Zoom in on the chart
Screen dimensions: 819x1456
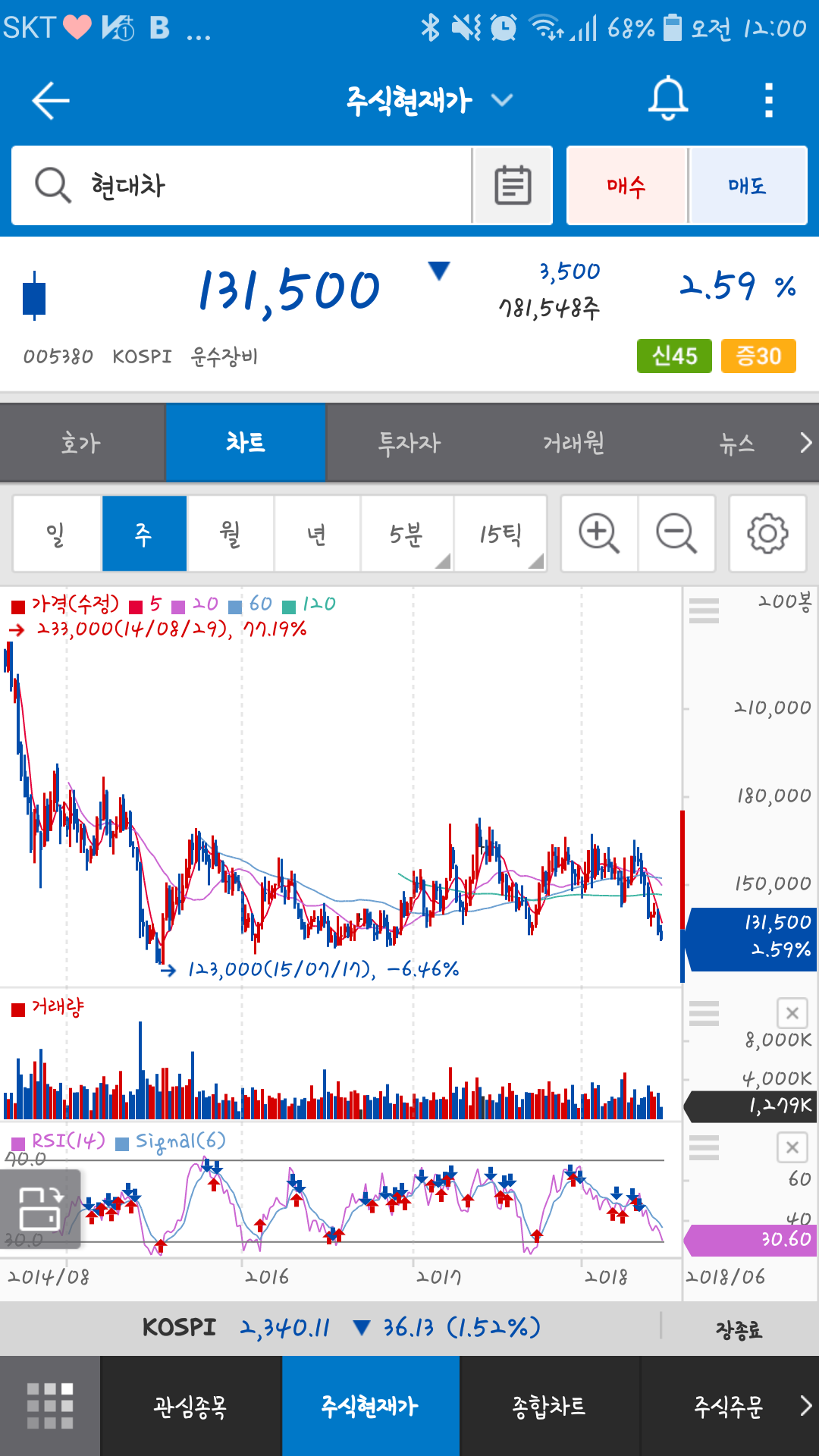point(599,533)
